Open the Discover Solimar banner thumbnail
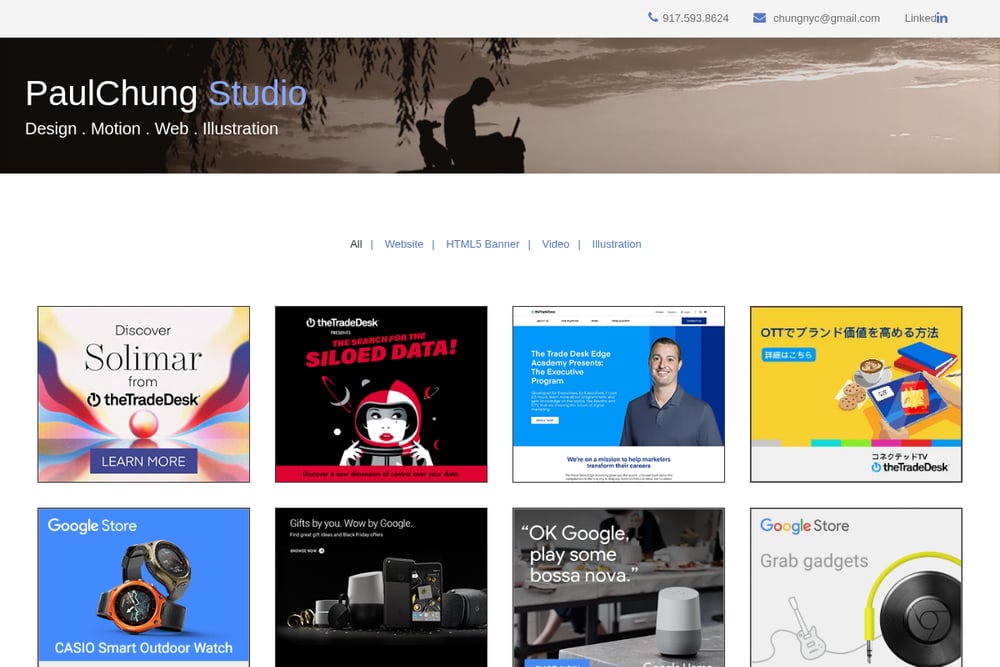The height and width of the screenshot is (667, 1000). tap(143, 394)
